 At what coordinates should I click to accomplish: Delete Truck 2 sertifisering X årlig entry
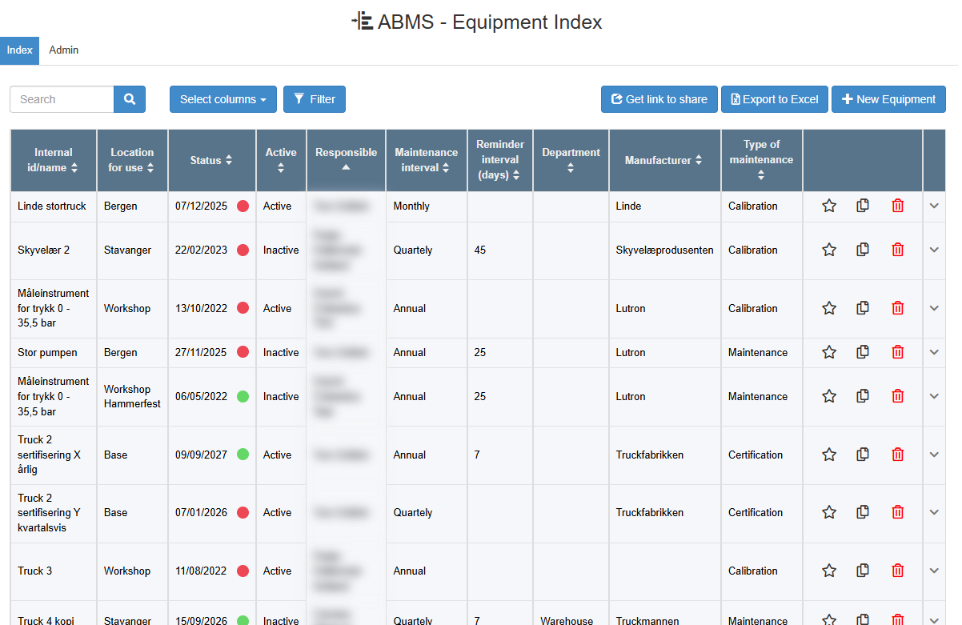coord(898,454)
